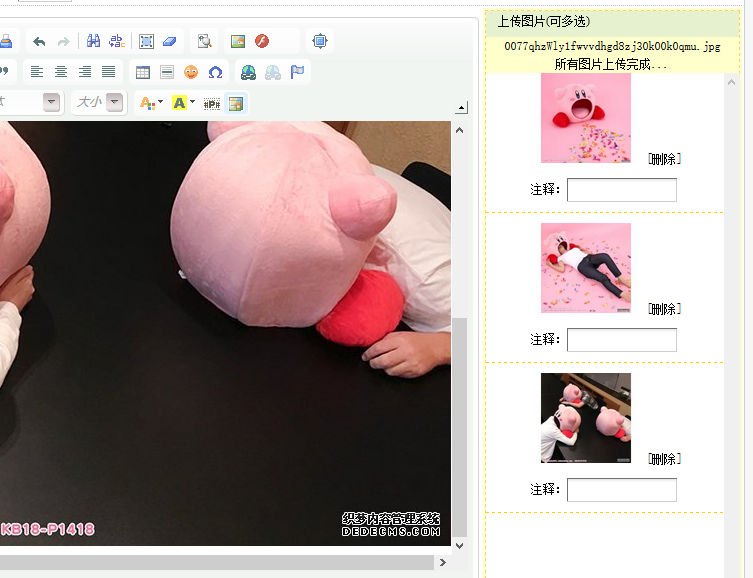Insert a horizontal line
This screenshot has height=578, width=753.
tap(167, 72)
